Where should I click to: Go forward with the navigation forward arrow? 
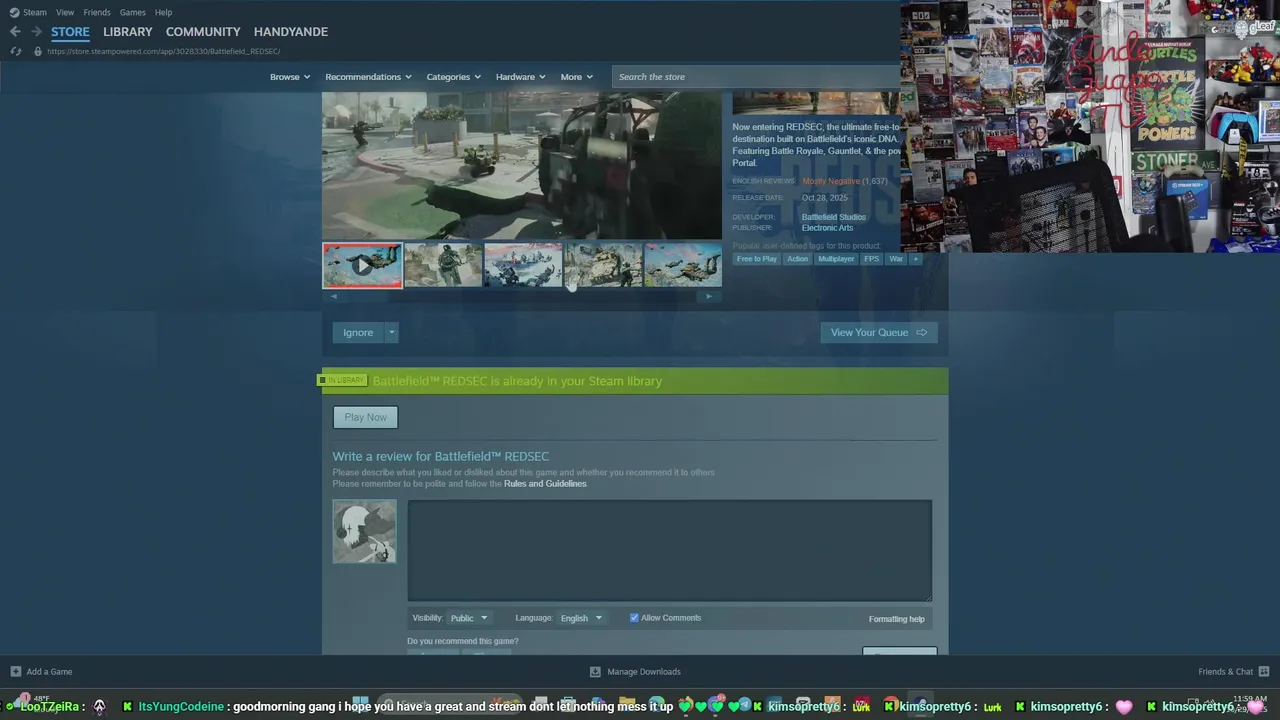(36, 32)
